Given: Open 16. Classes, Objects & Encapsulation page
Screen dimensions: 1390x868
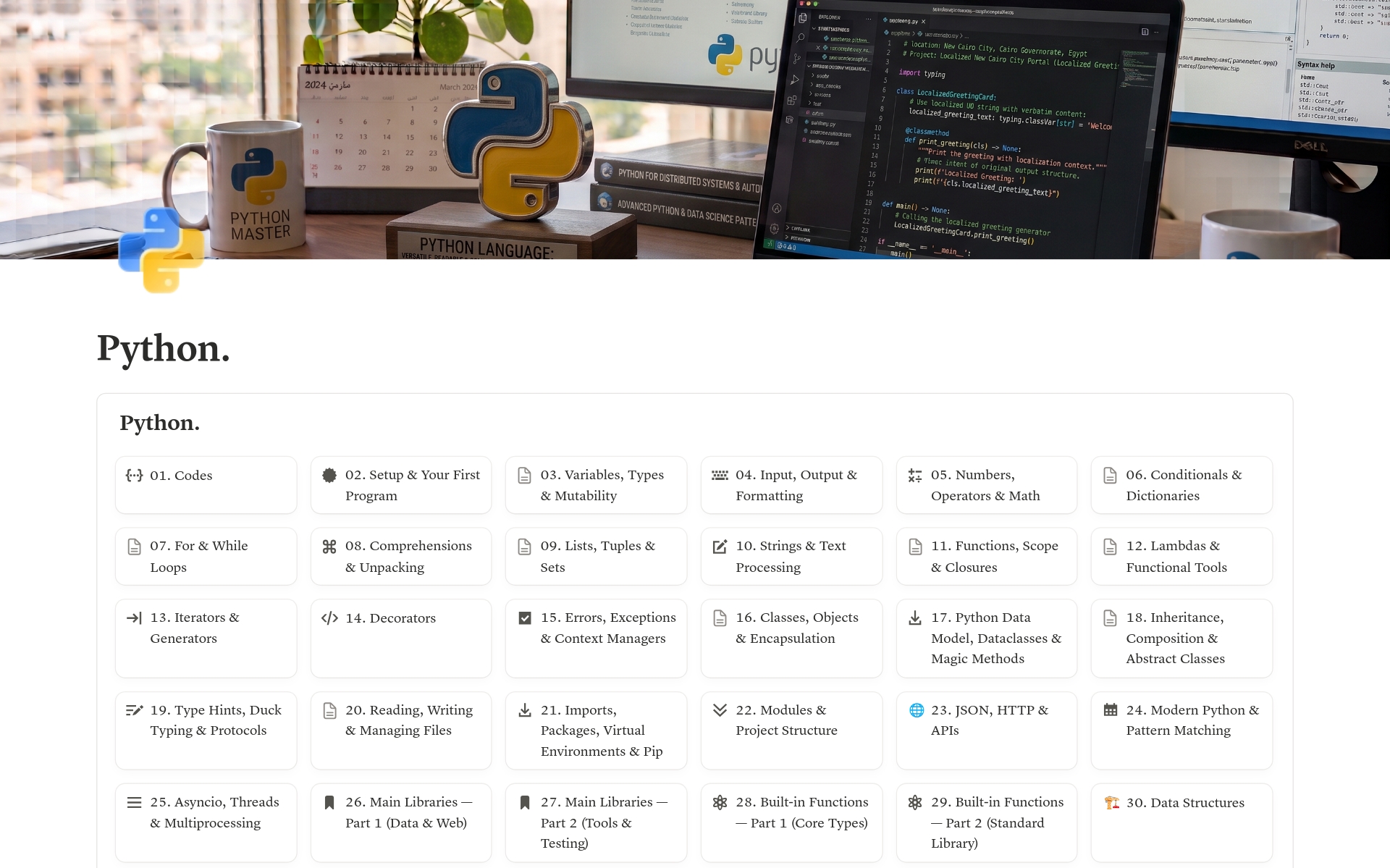Looking at the screenshot, I should click(x=791, y=639).
